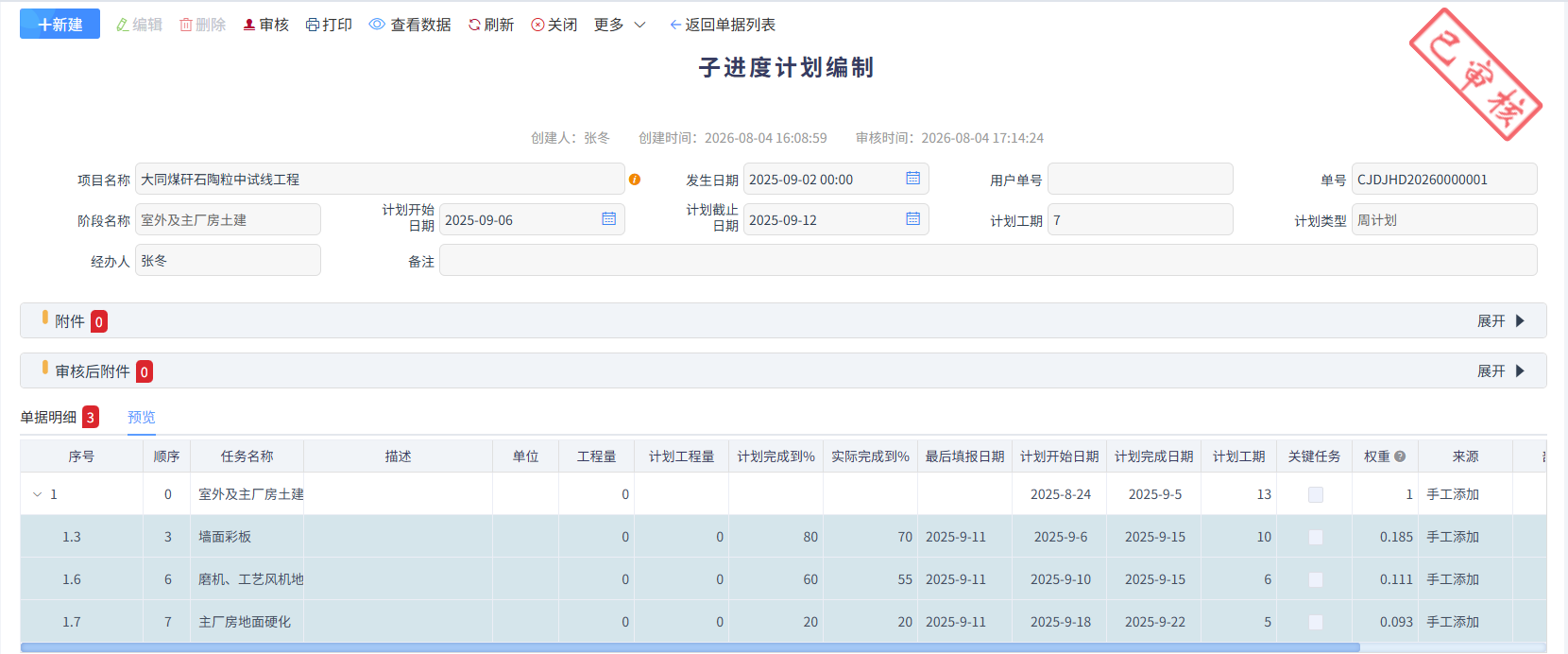Viewport: 1568px width, 654px height.
Task: Click 返回单据列表 link
Action: coord(723,25)
